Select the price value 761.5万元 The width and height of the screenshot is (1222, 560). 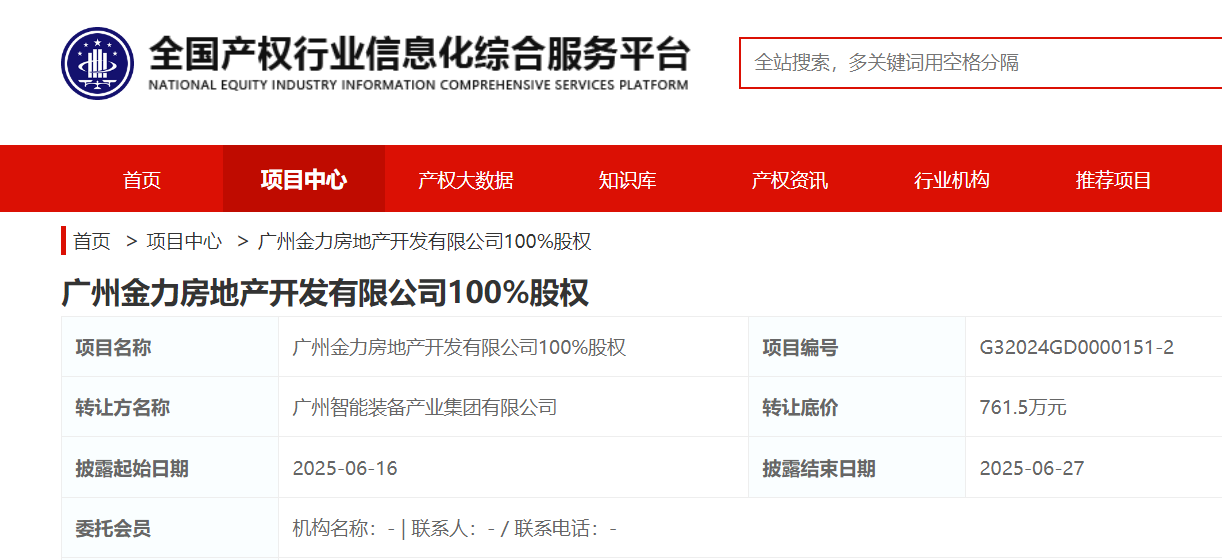pos(1023,408)
